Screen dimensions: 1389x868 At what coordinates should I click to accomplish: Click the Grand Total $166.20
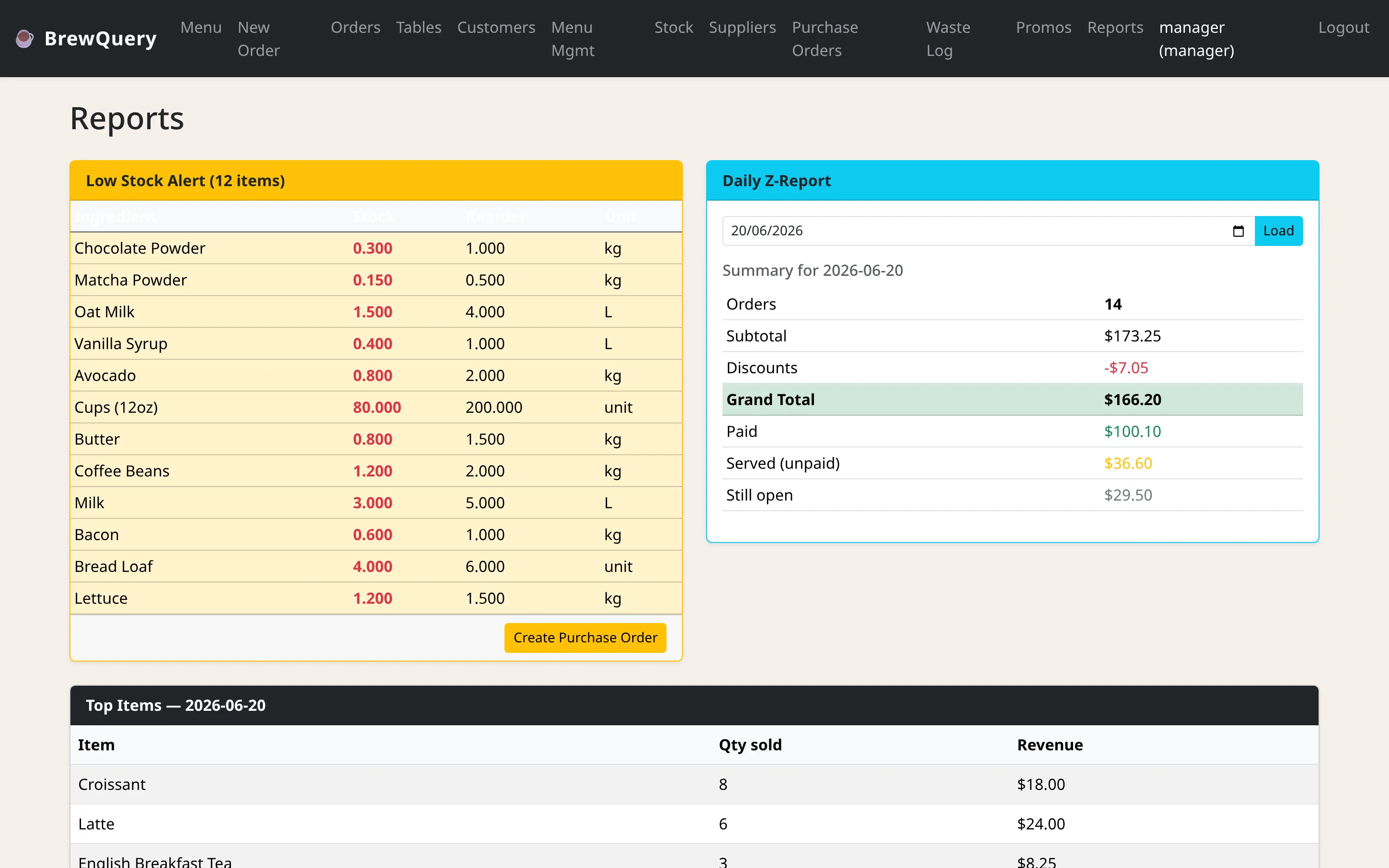pos(1132,400)
